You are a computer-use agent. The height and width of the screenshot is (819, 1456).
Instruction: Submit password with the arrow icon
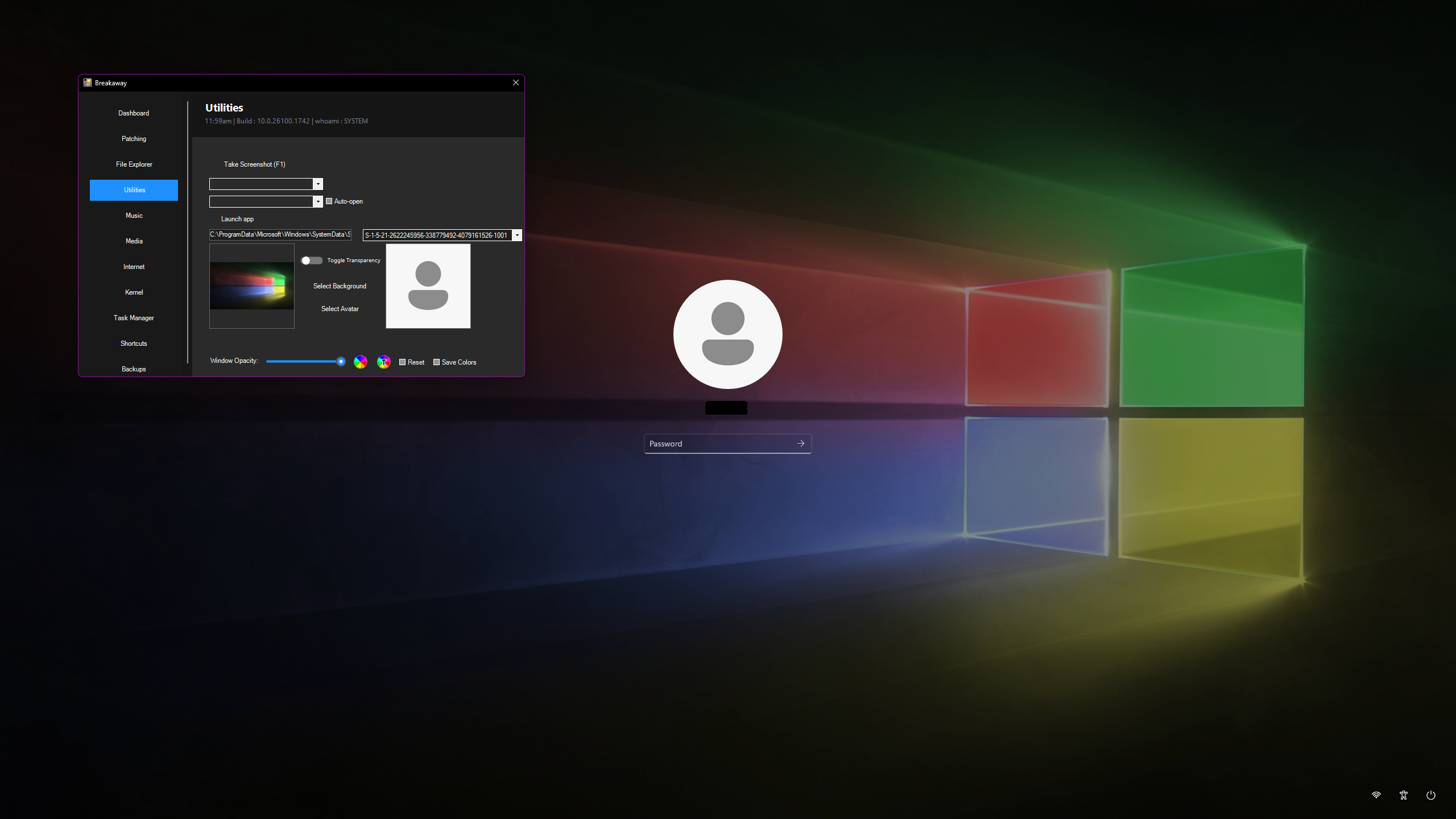pos(801,444)
